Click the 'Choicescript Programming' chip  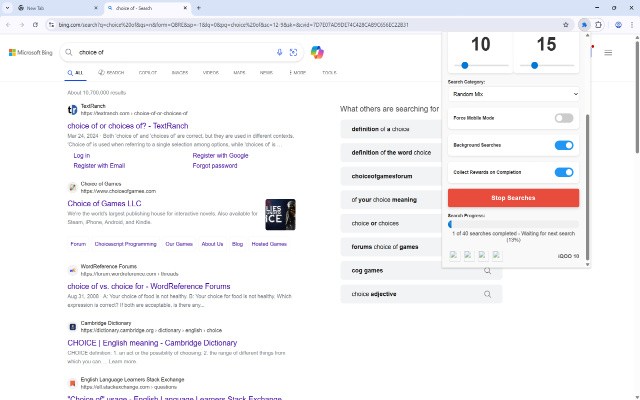(126, 244)
